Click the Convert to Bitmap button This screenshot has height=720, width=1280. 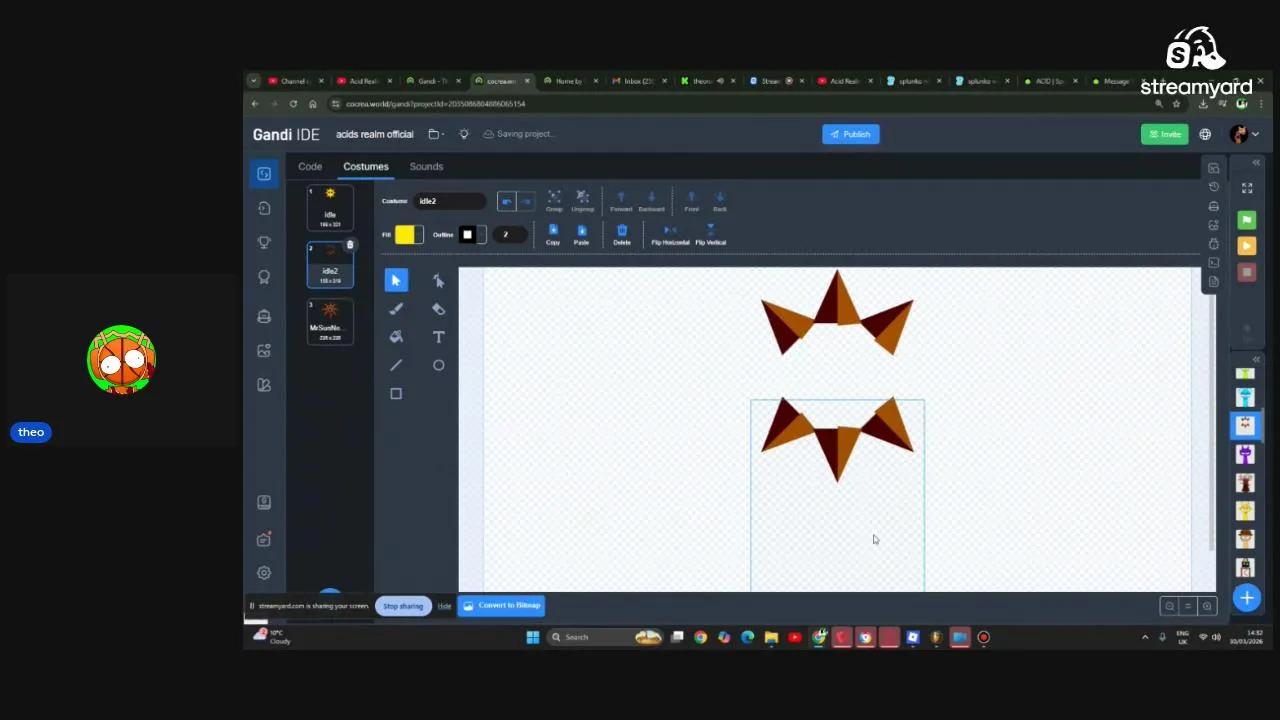tap(501, 605)
